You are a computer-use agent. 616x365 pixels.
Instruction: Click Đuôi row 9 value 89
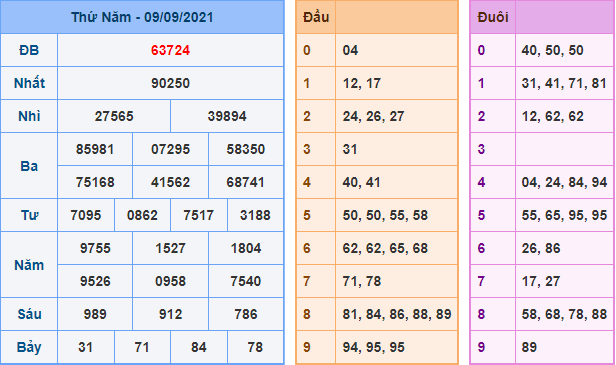(x=529, y=347)
